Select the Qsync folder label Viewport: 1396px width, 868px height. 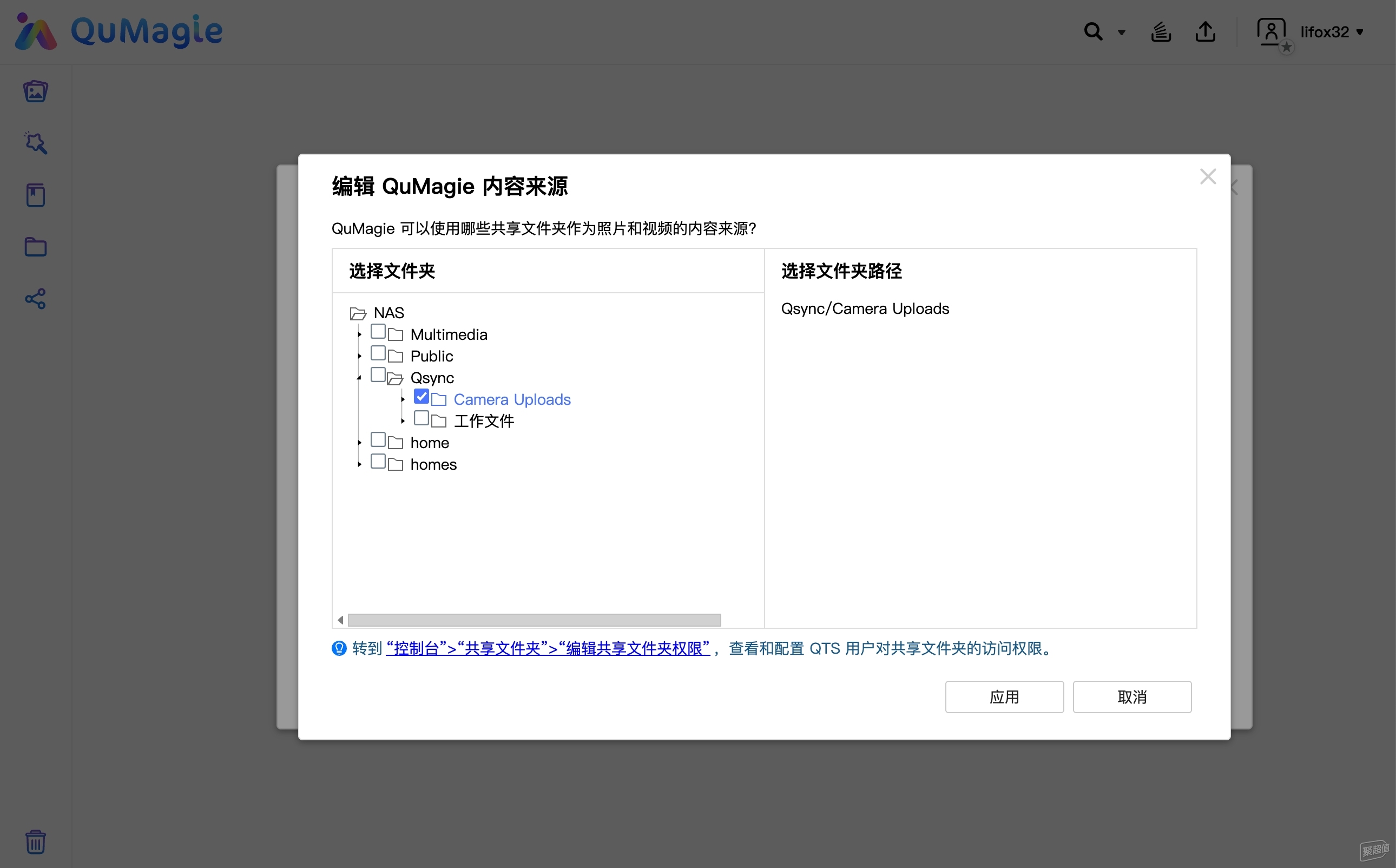[432, 378]
